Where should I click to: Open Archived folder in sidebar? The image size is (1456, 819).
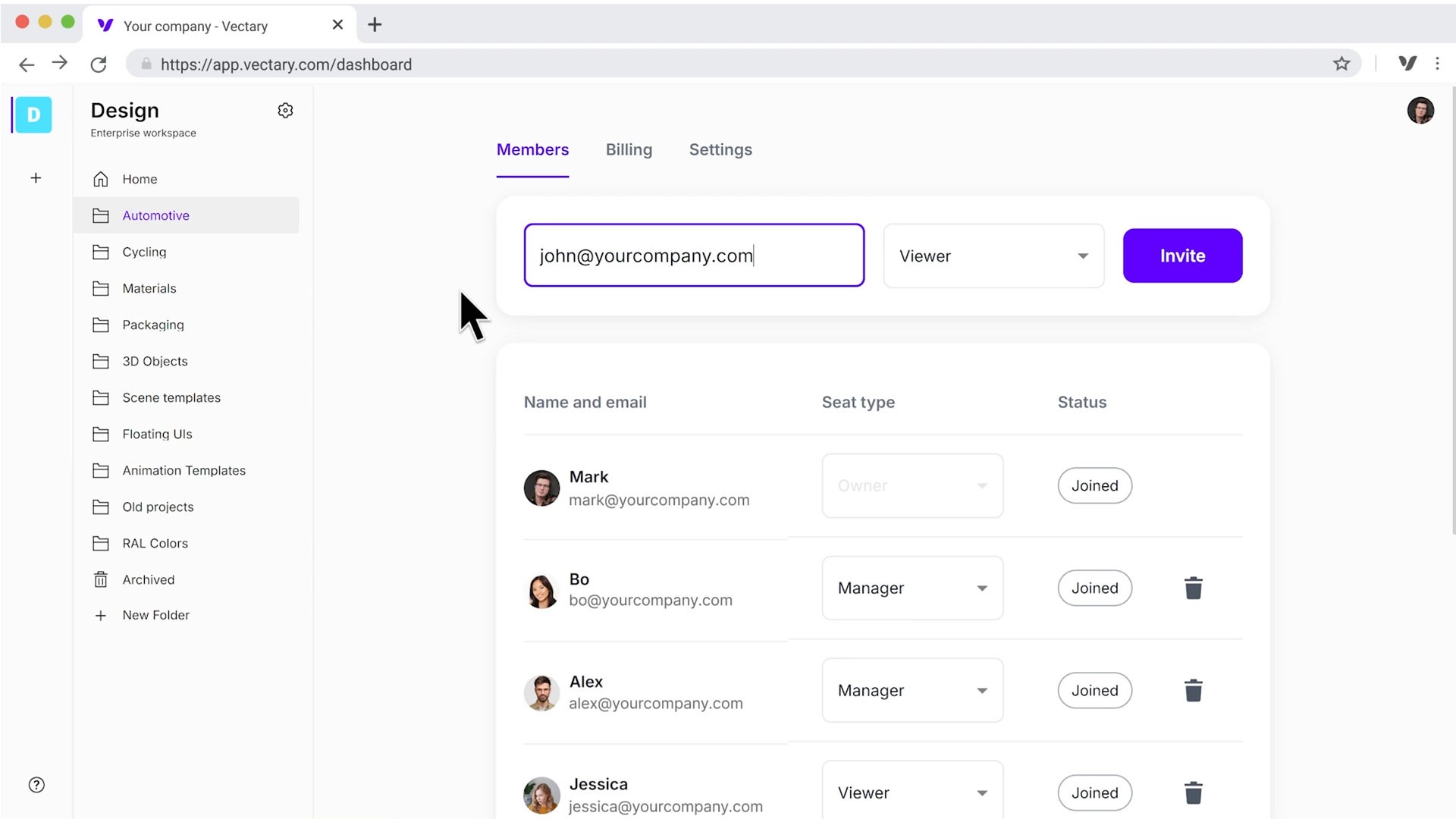(x=149, y=580)
